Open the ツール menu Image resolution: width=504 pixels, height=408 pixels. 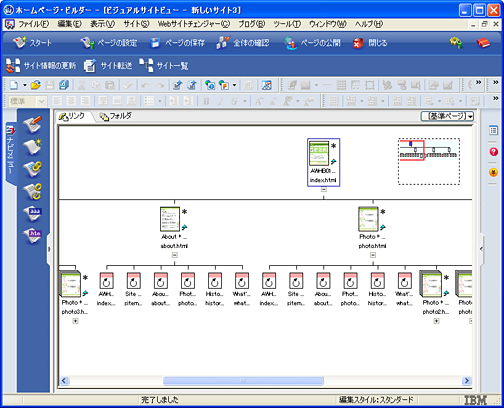coord(287,24)
